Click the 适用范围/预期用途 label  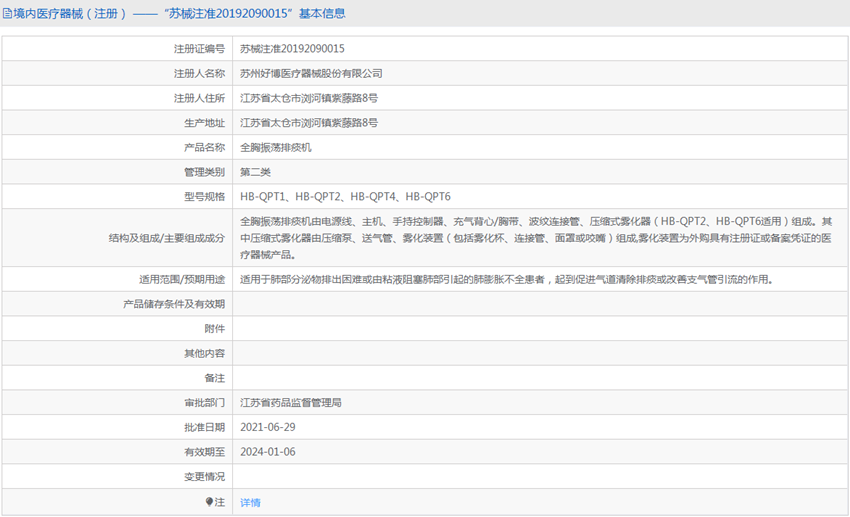tap(182, 279)
